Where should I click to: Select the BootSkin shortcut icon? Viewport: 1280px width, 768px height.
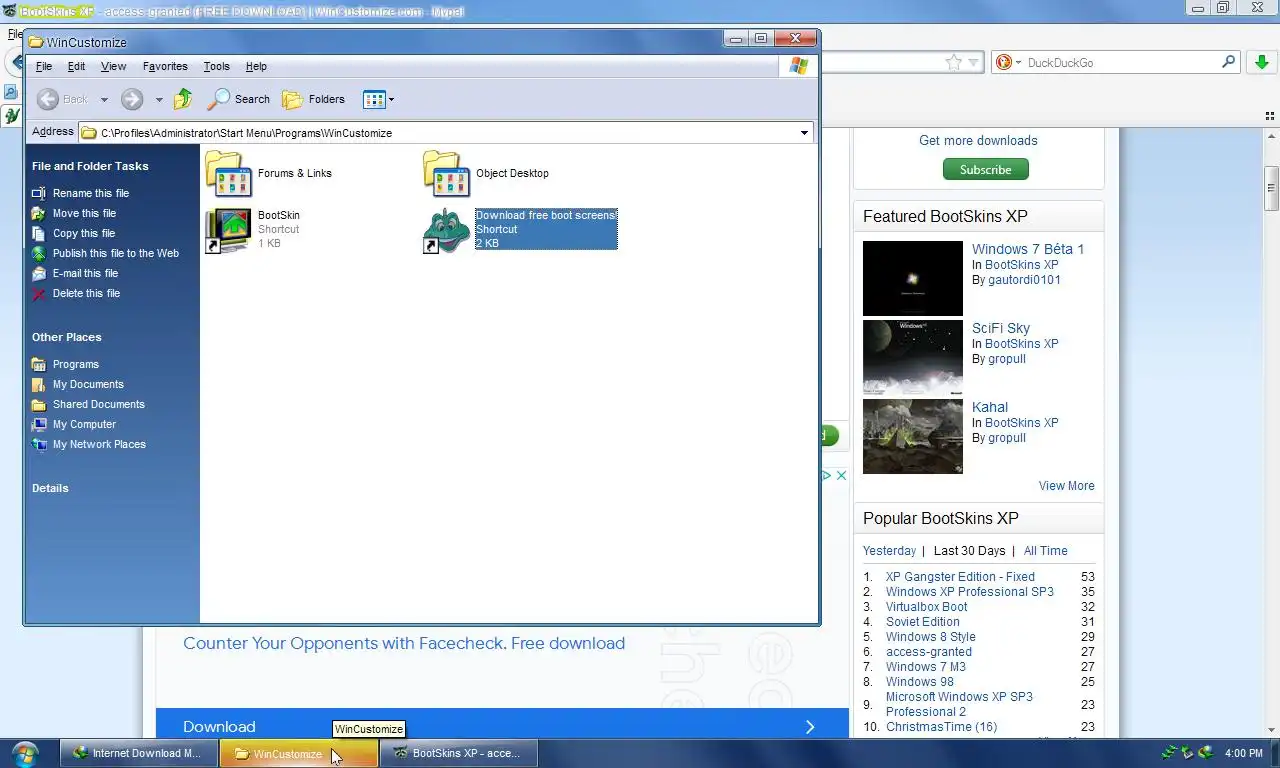pos(228,230)
